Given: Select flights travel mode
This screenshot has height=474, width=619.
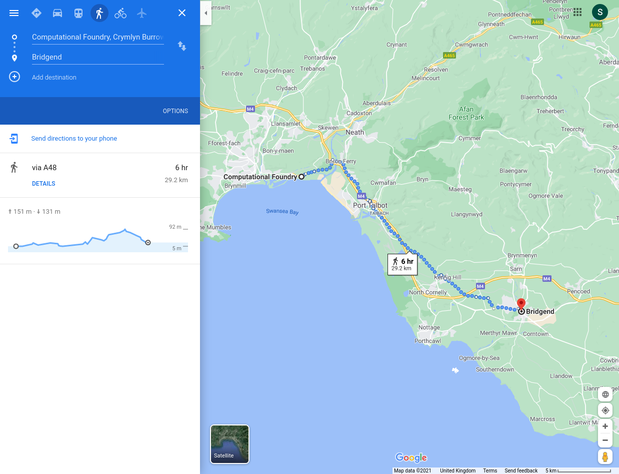Looking at the screenshot, I should (142, 13).
